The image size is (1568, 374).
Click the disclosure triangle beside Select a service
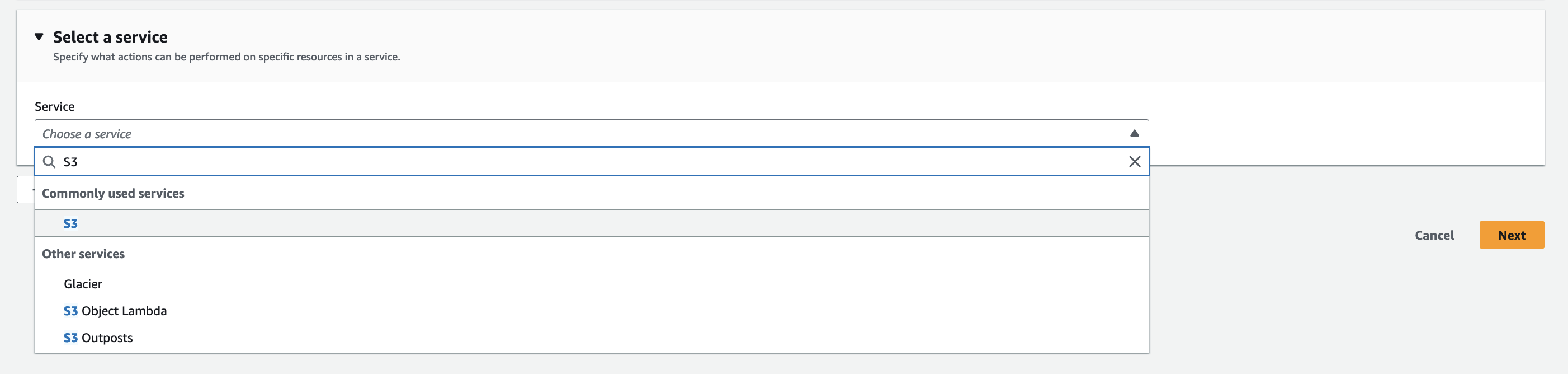39,36
